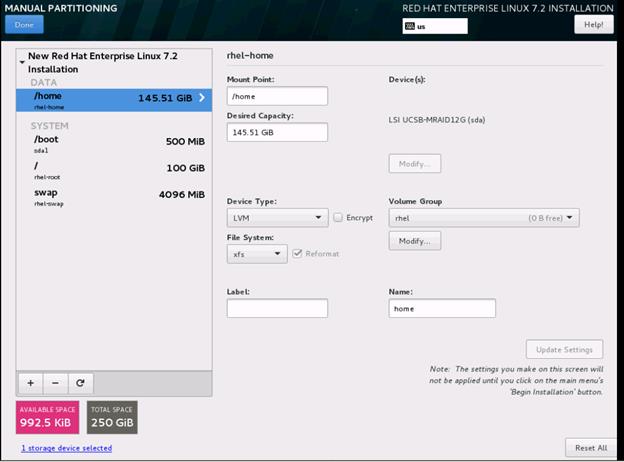The image size is (624, 462).
Task: Click Modify under Device(s)
Action: (x=415, y=164)
